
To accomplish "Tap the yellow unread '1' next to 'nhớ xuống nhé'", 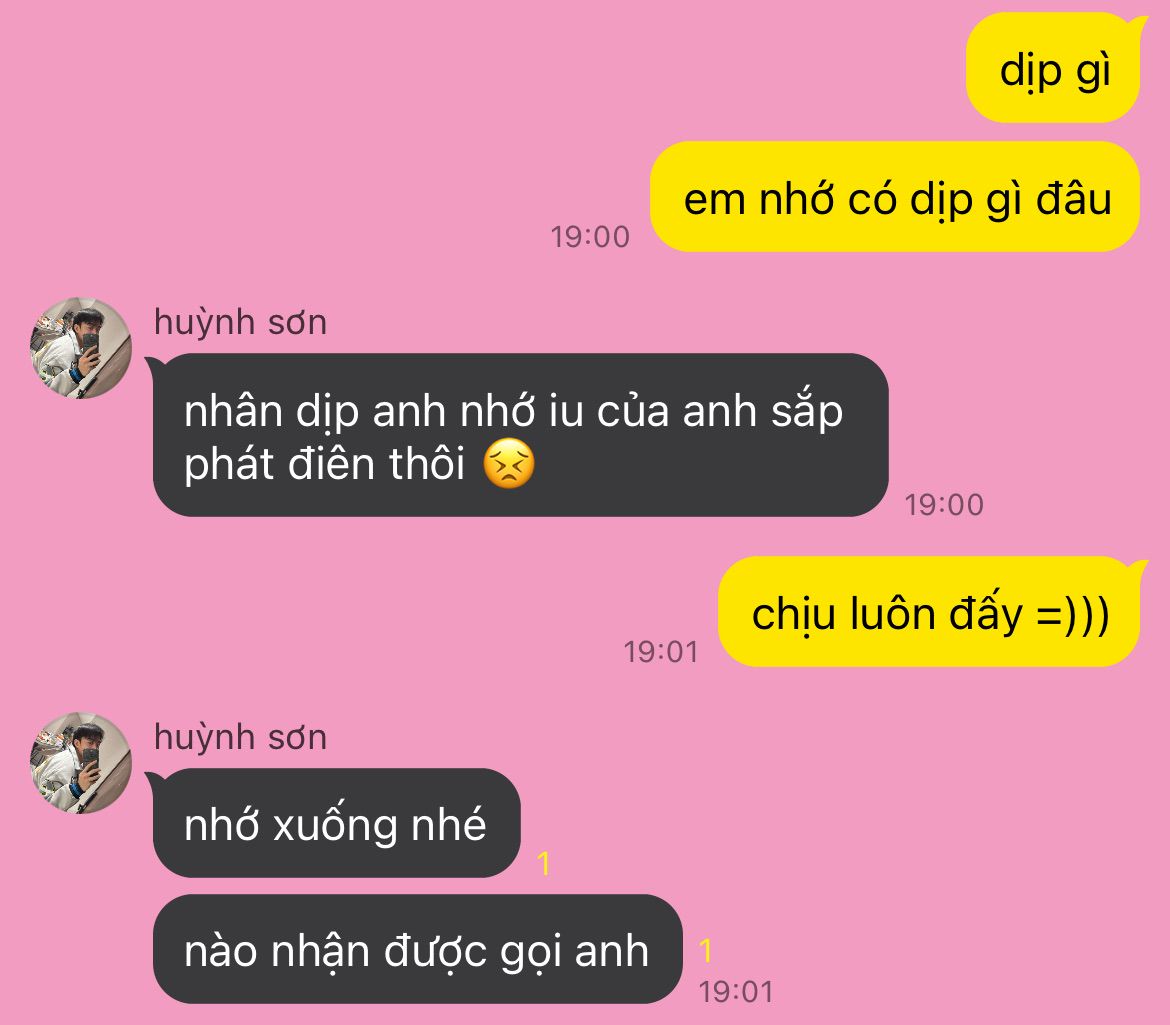I will [543, 863].
